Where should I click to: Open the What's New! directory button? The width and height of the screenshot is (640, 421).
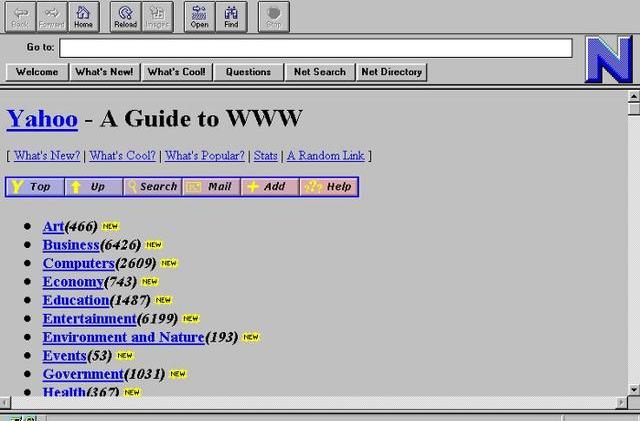tap(104, 72)
